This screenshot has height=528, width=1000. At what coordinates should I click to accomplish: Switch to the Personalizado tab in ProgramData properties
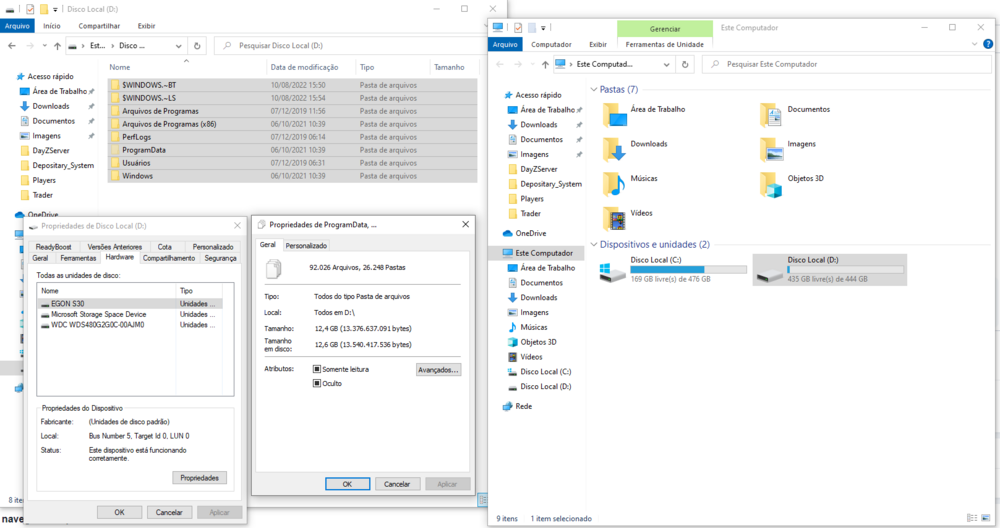point(306,245)
